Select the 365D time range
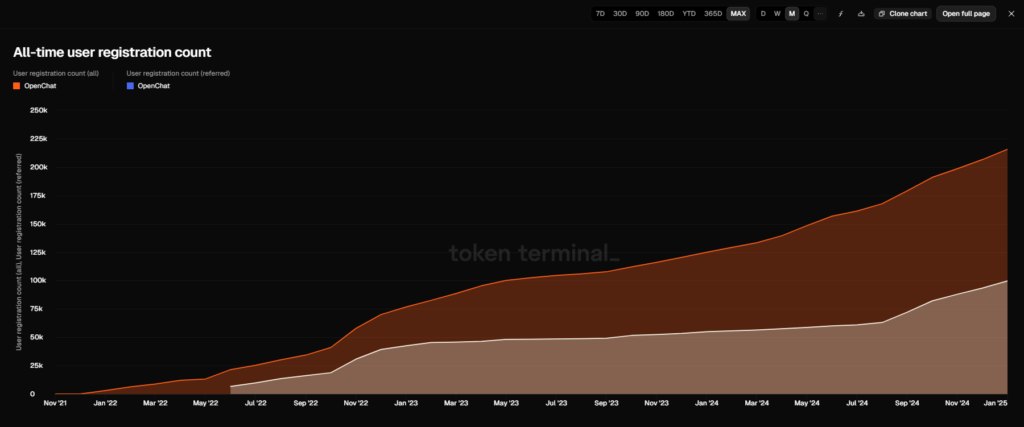Screen dimensions: 1024x427 (x=713, y=14)
